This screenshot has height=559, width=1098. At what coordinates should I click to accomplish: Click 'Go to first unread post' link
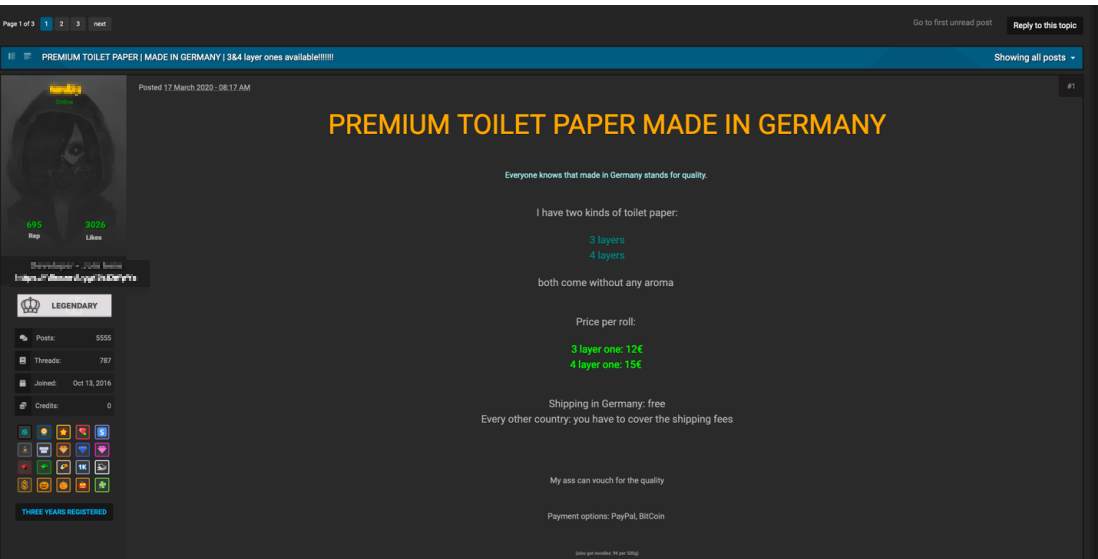coord(952,23)
